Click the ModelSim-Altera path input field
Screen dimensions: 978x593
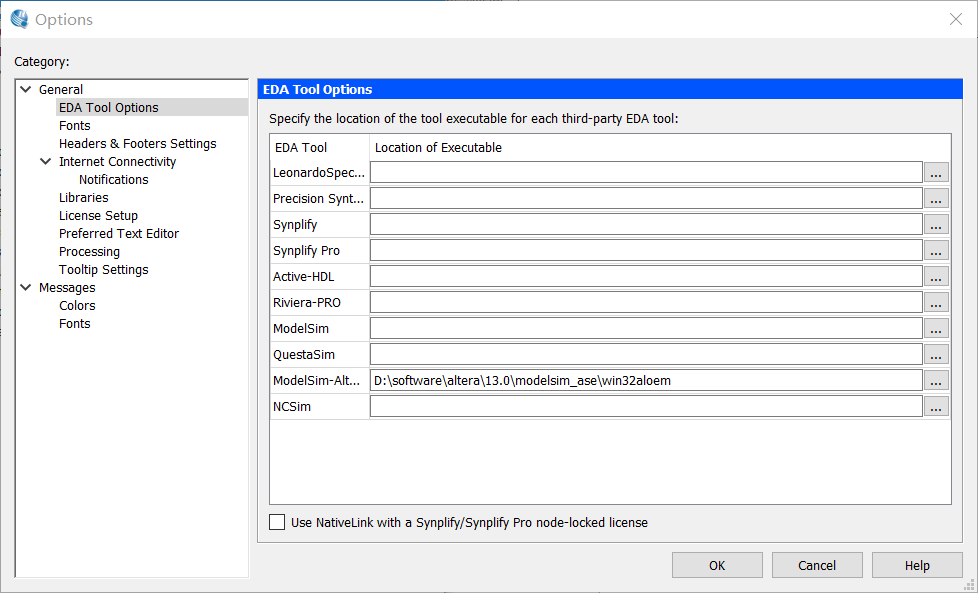(646, 380)
